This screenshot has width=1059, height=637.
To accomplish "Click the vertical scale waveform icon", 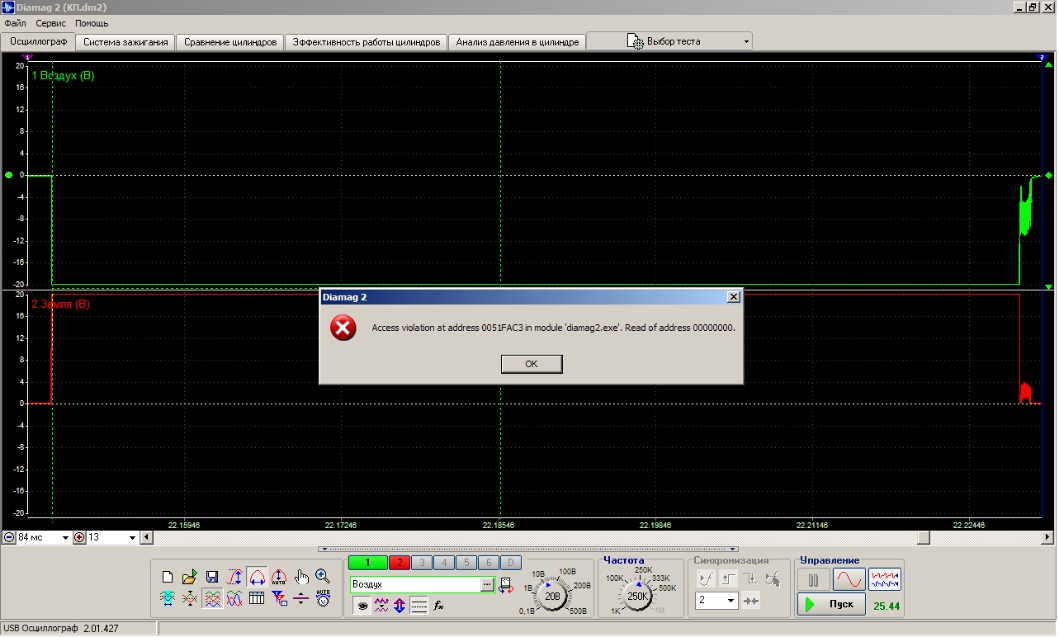I will (234, 577).
